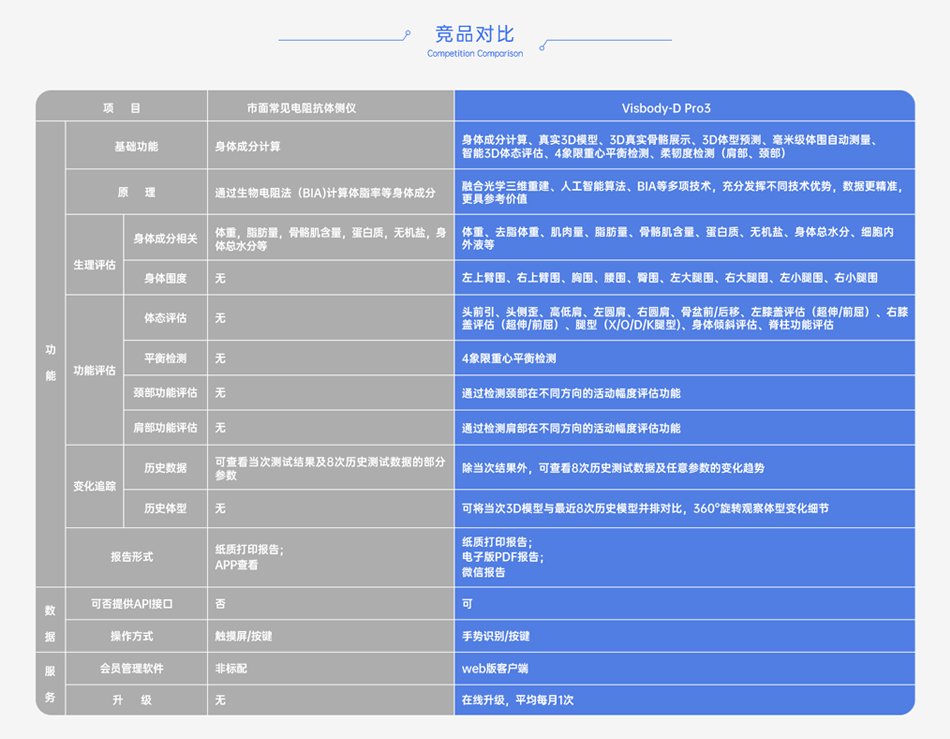Click "无" in the 体态评估 row
950x739 pixels.
click(221, 317)
